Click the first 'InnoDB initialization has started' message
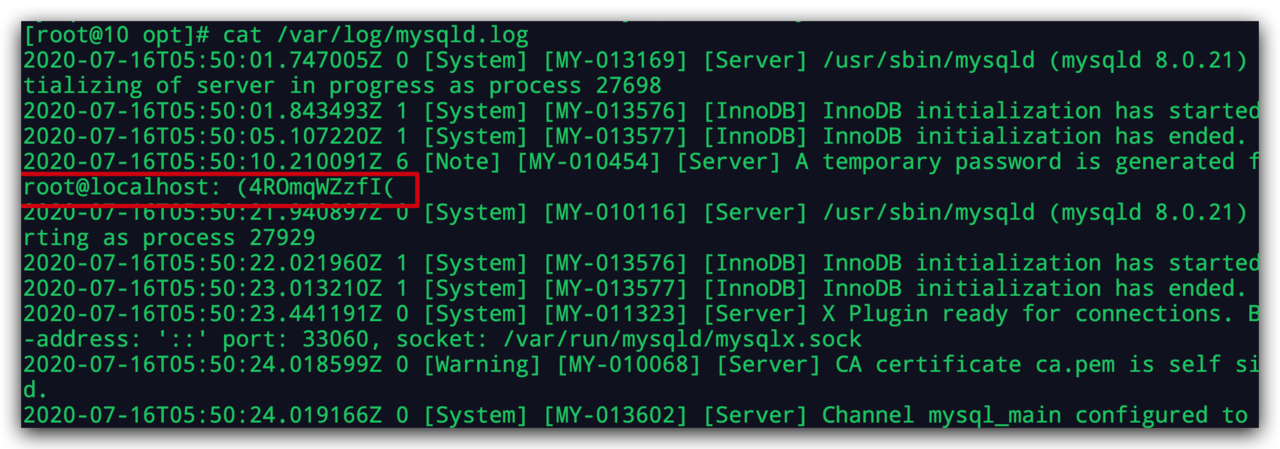The width and height of the screenshot is (1280, 449). [1038, 111]
